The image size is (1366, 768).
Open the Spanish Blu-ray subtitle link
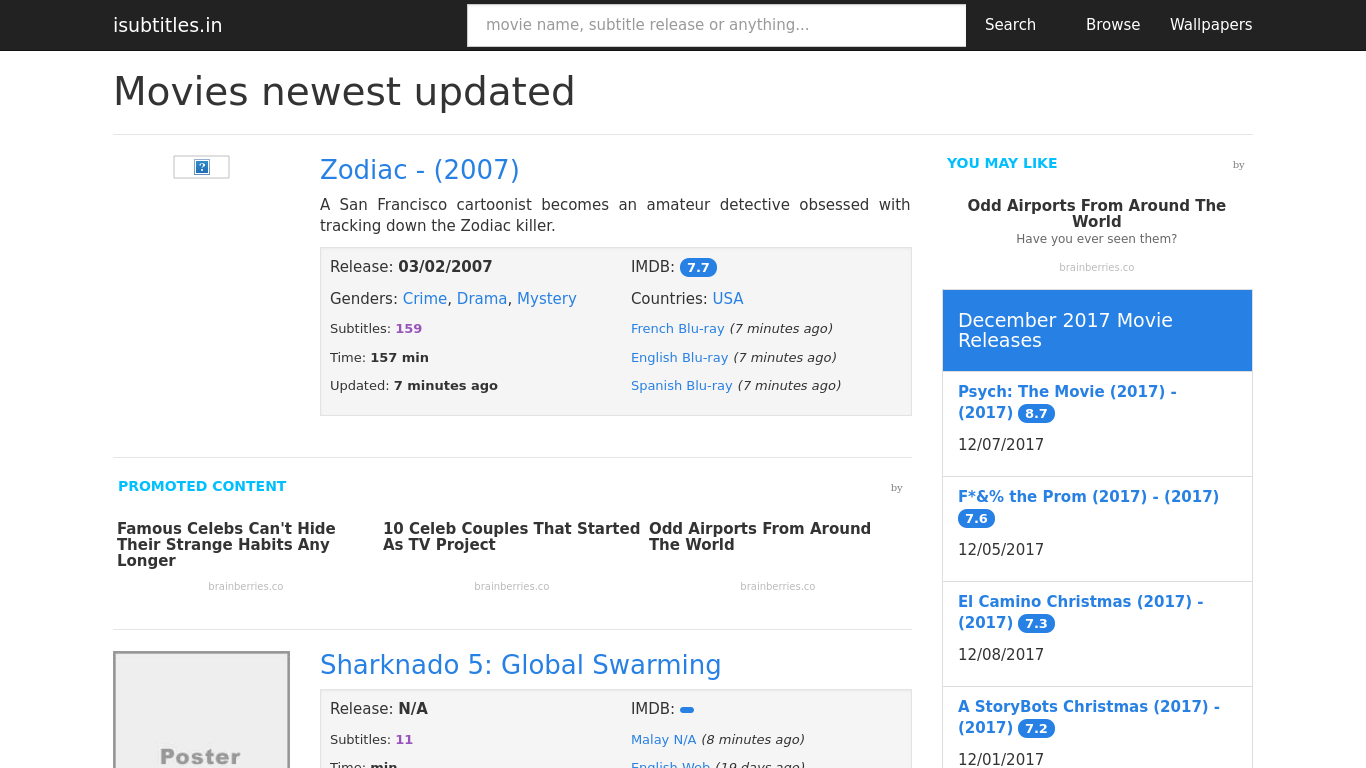[x=682, y=386]
